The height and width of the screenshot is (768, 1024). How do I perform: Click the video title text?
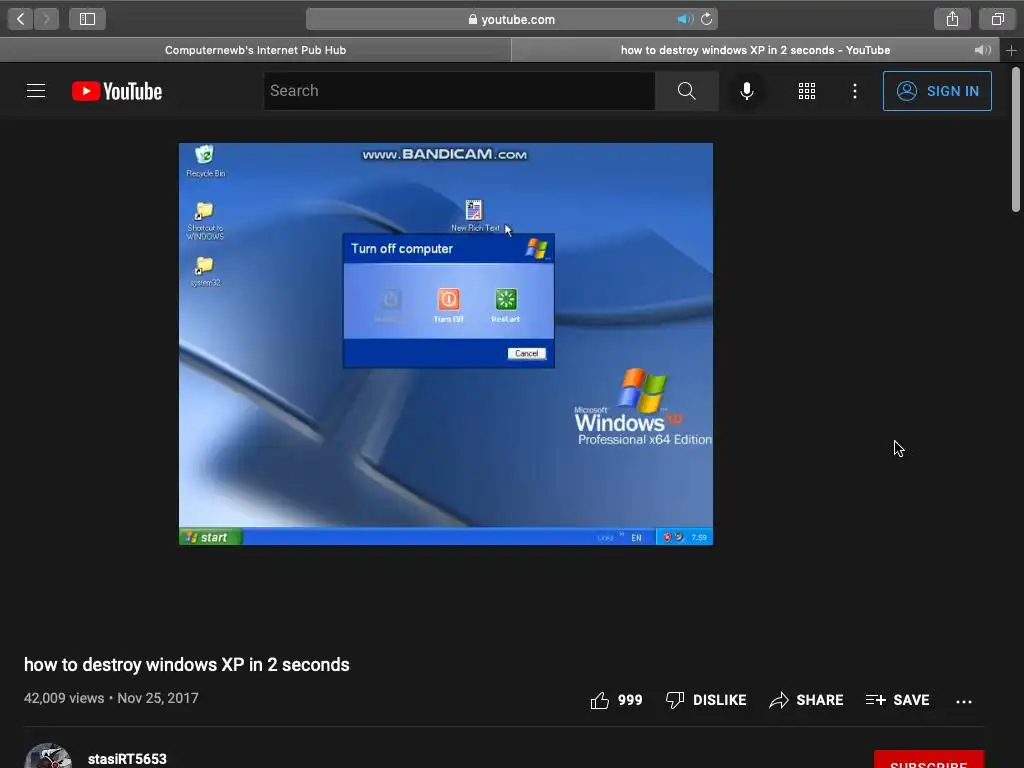click(x=187, y=665)
